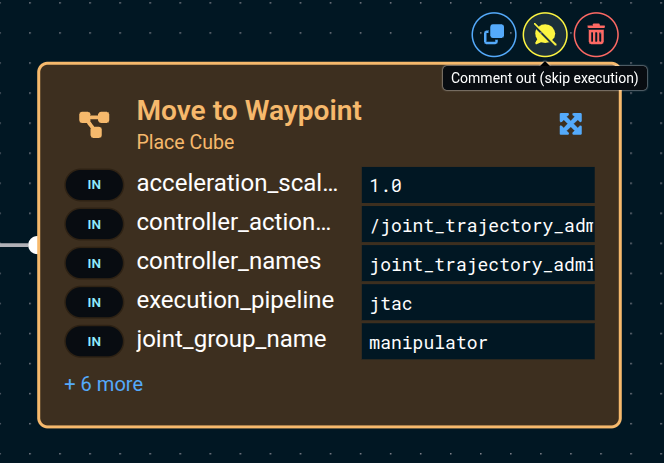Image resolution: width=664 pixels, height=463 pixels.
Task: Click the IN badge for controller_action
Action: point(94,224)
